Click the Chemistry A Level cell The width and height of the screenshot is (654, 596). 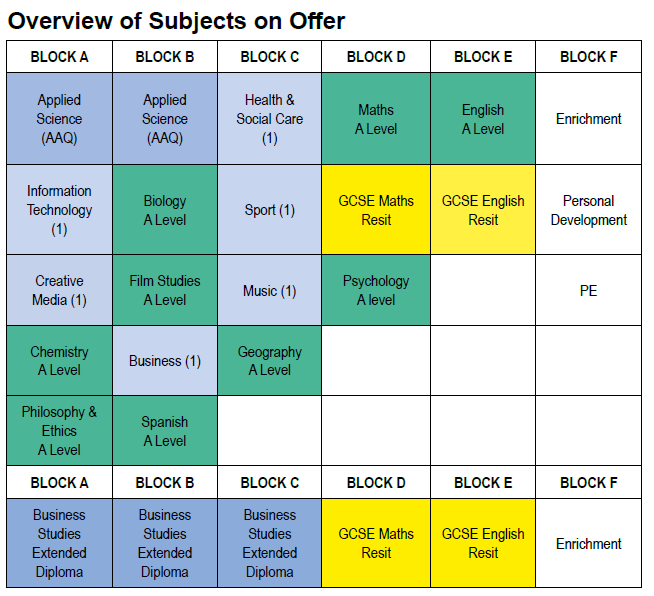pyautogui.click(x=59, y=361)
